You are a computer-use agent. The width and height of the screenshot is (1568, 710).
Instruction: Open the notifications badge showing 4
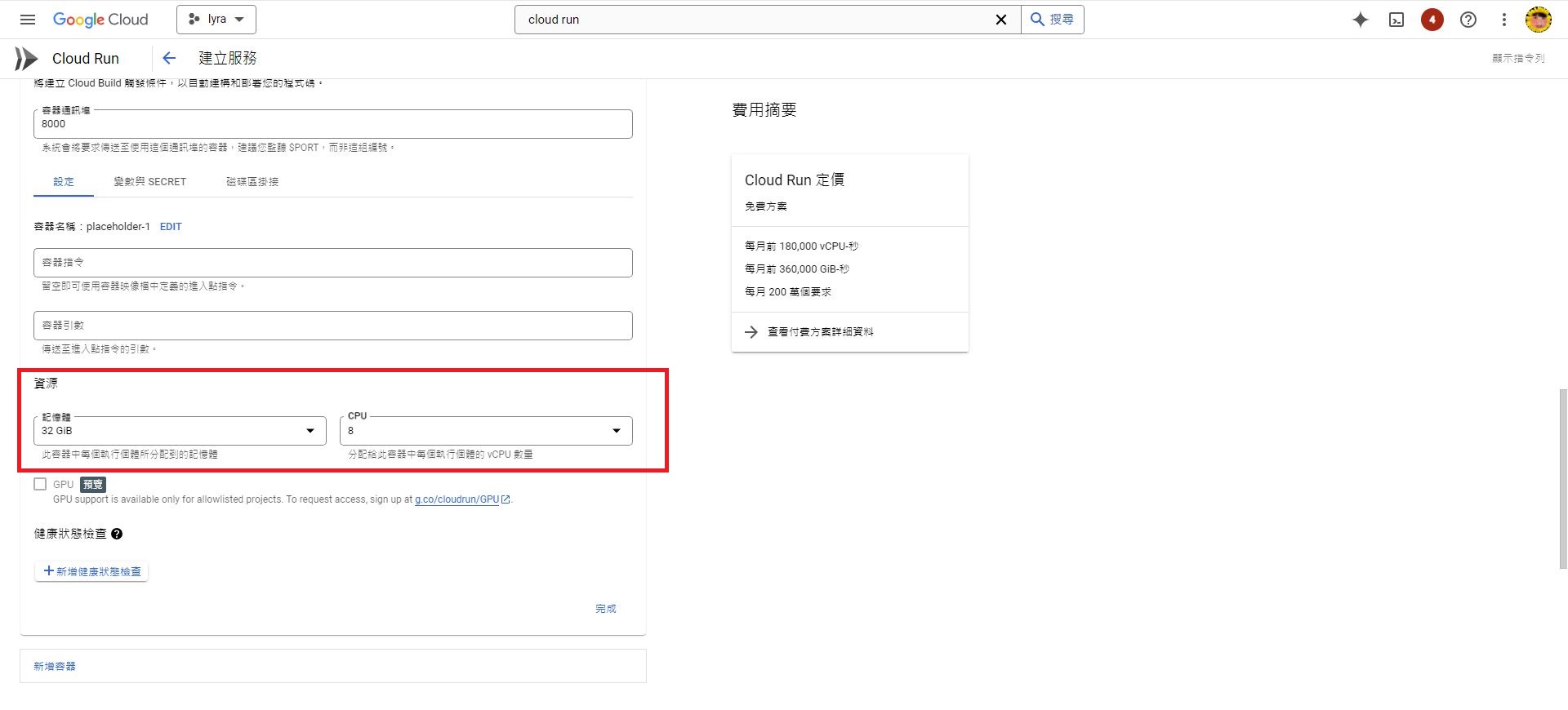tap(1432, 20)
